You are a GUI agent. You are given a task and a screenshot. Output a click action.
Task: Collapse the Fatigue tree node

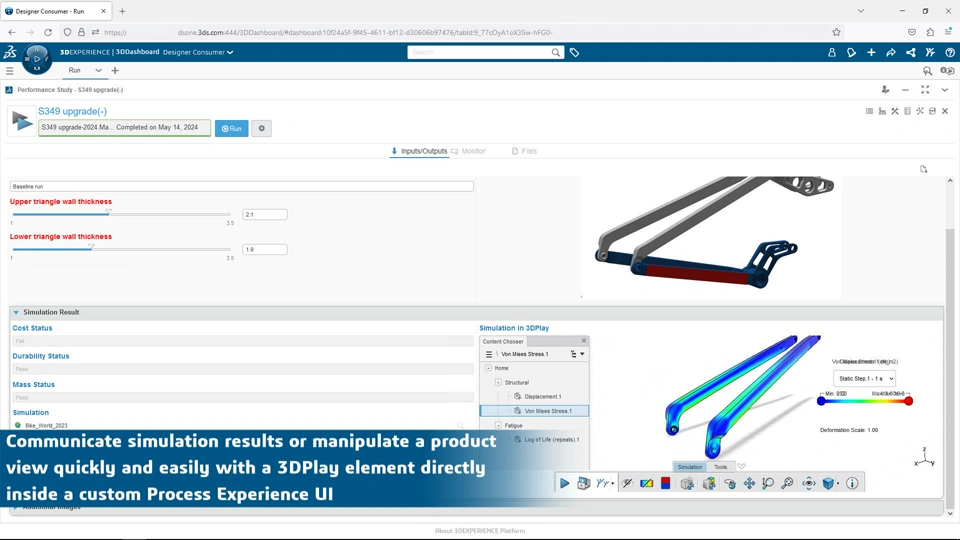tap(498, 425)
